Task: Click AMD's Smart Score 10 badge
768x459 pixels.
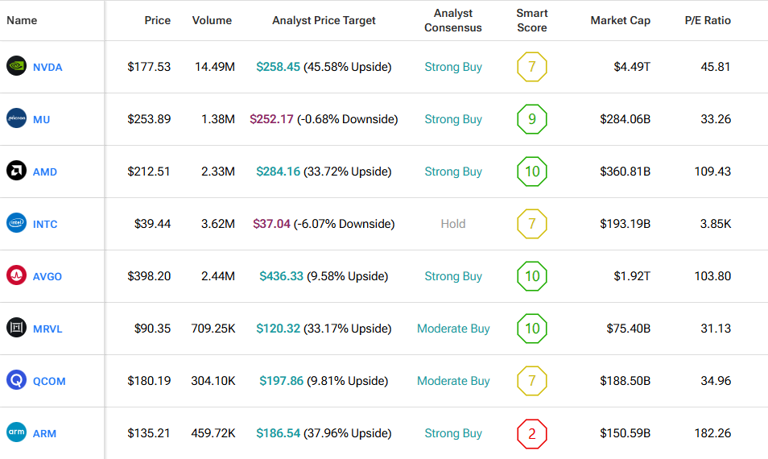Action: pos(532,171)
